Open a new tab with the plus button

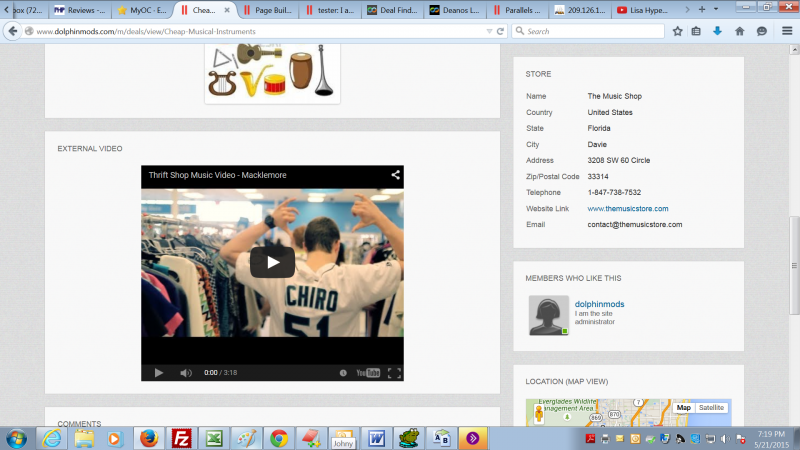point(702,9)
